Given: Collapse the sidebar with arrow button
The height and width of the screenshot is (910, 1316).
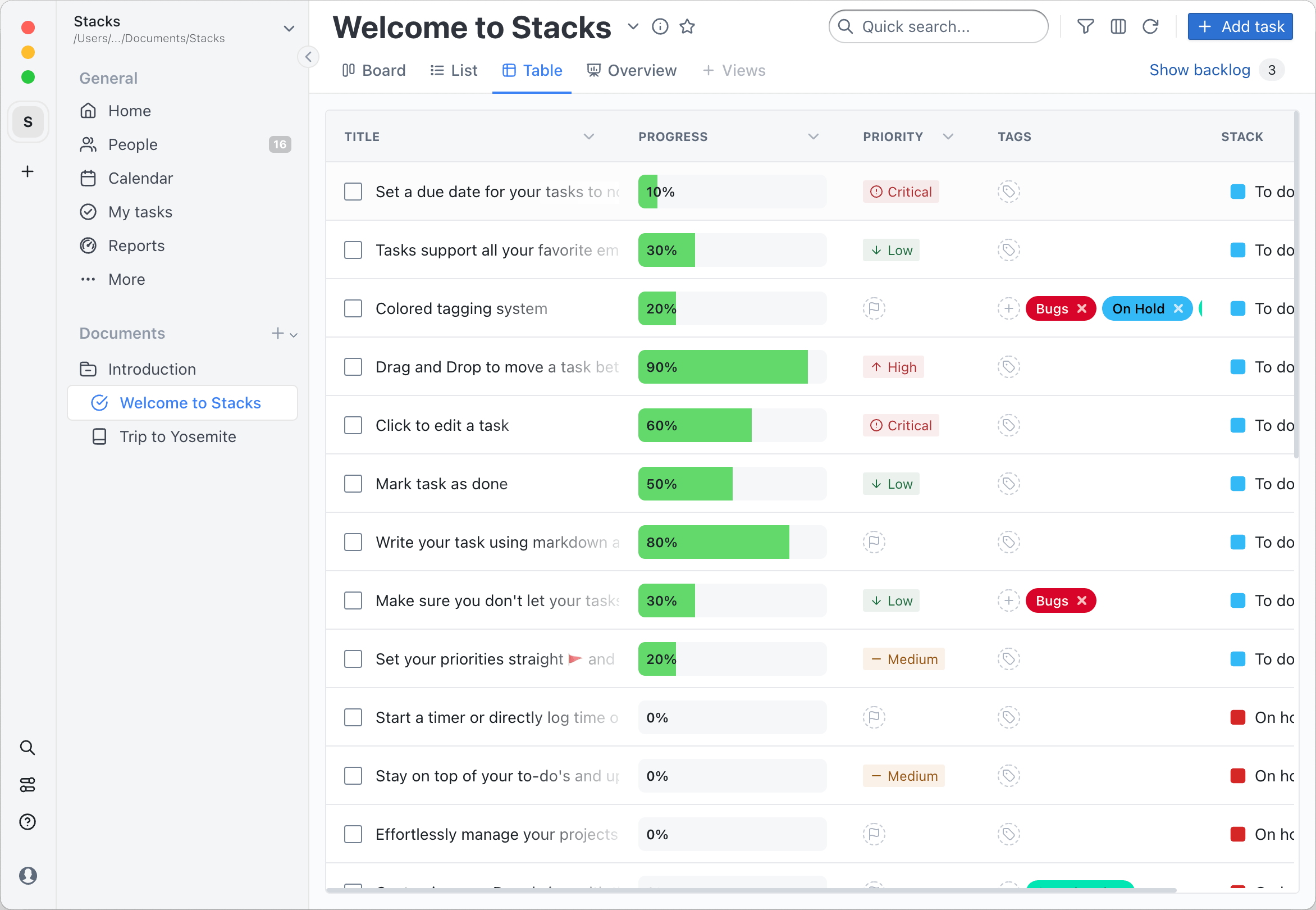Looking at the screenshot, I should [x=308, y=56].
